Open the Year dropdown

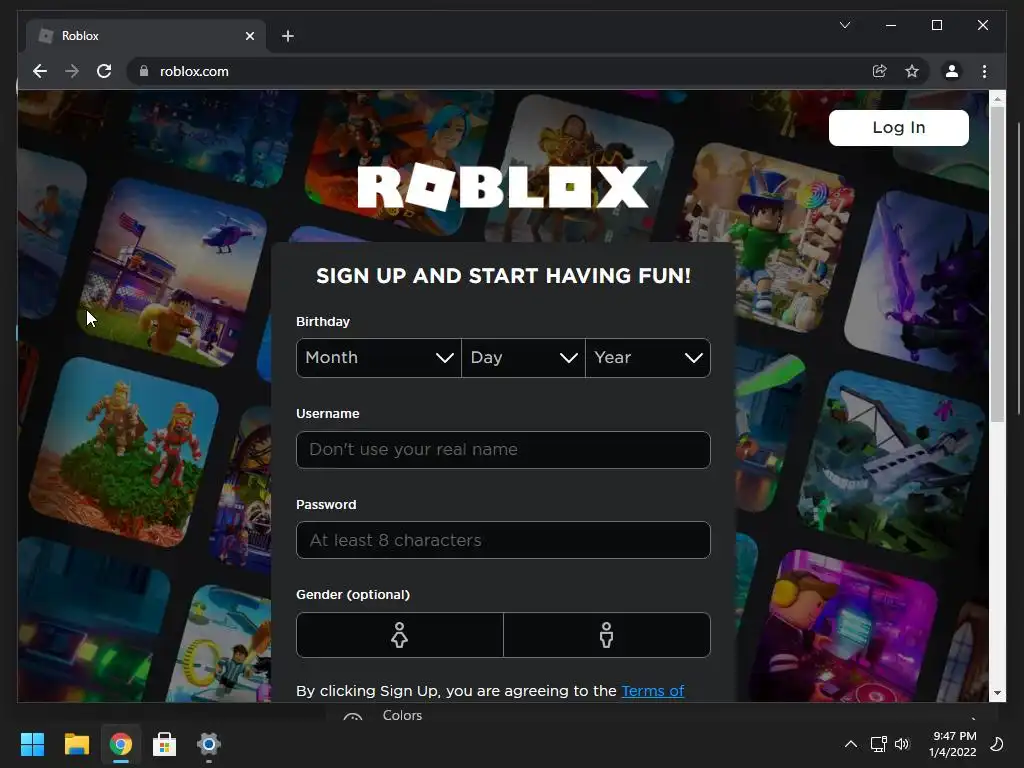pyautogui.click(x=648, y=358)
